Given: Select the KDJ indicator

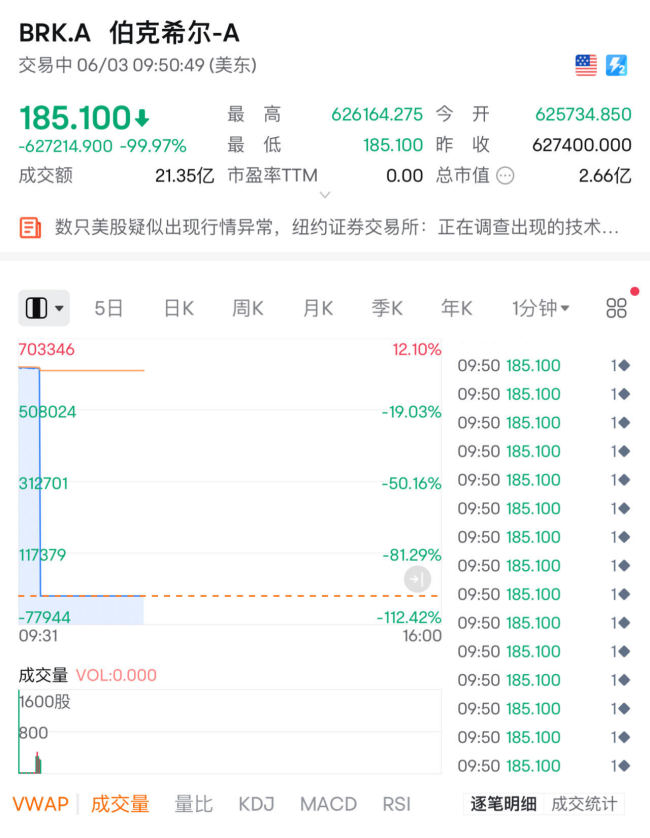Looking at the screenshot, I should [257, 804].
